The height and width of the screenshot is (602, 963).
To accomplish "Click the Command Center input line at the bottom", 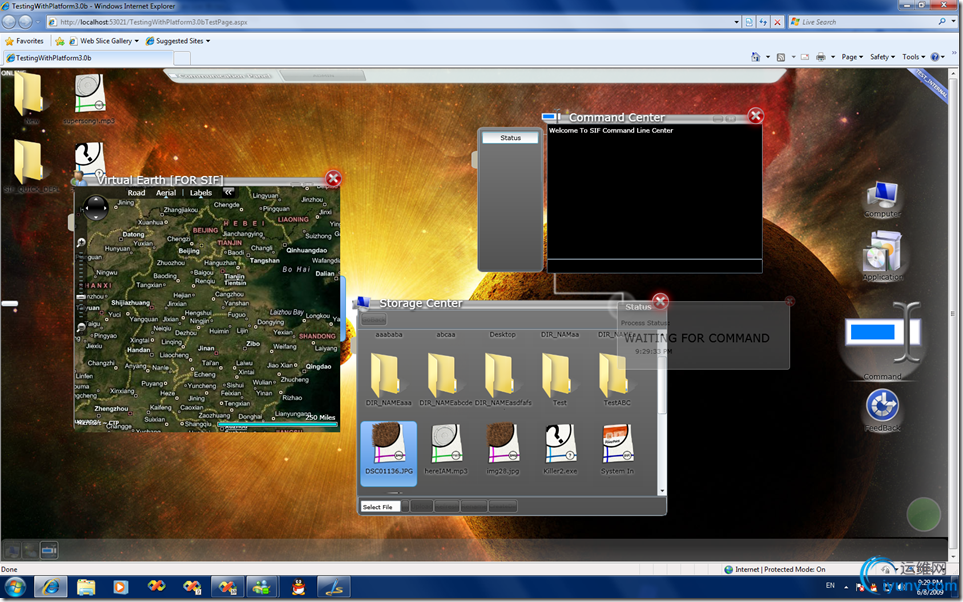I will click(x=654, y=265).
